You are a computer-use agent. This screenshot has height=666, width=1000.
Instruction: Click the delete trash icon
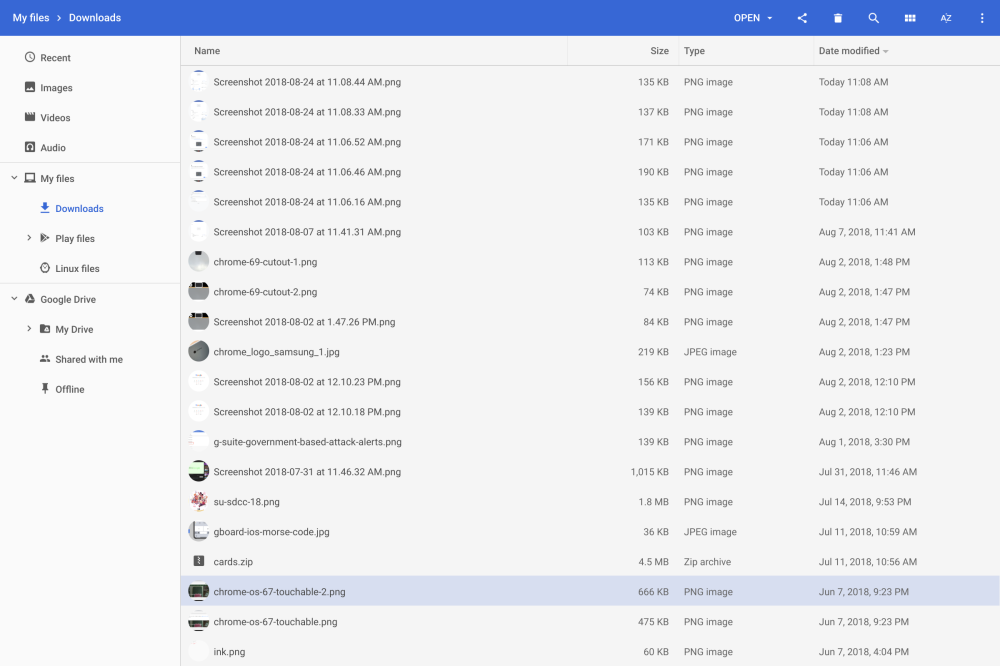(838, 18)
